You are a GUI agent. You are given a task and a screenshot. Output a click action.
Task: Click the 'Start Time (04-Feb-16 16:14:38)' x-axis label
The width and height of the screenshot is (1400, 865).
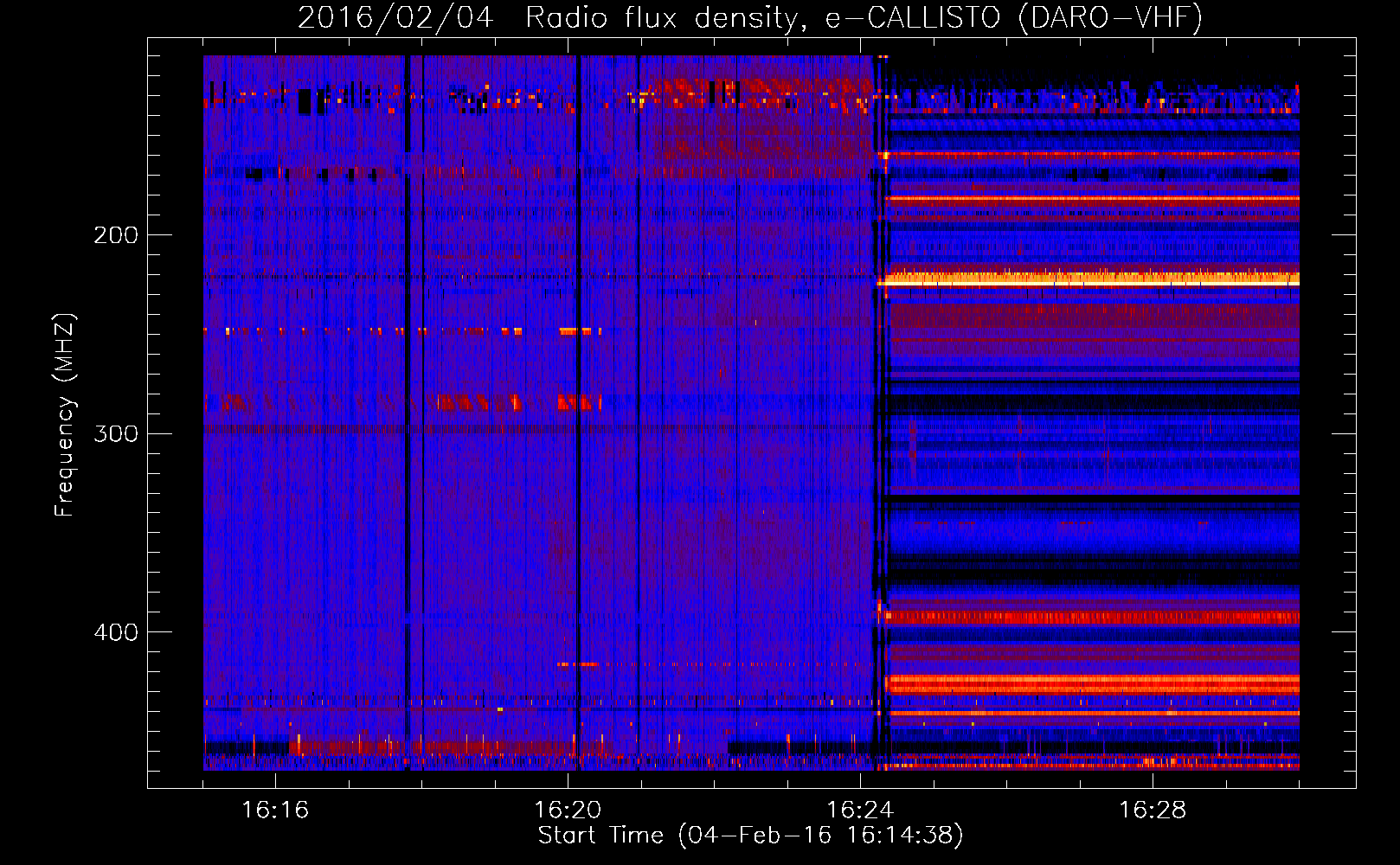click(750, 836)
